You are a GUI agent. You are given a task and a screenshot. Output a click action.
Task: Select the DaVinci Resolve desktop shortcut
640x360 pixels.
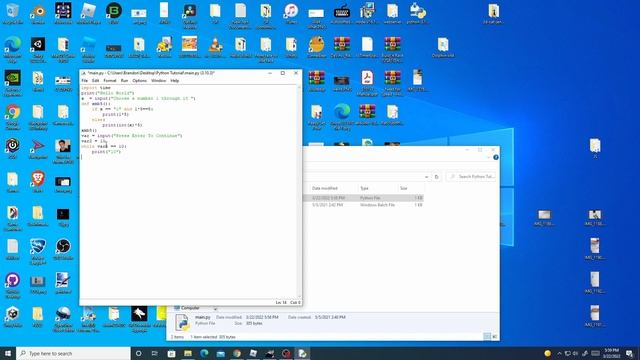tap(190, 15)
